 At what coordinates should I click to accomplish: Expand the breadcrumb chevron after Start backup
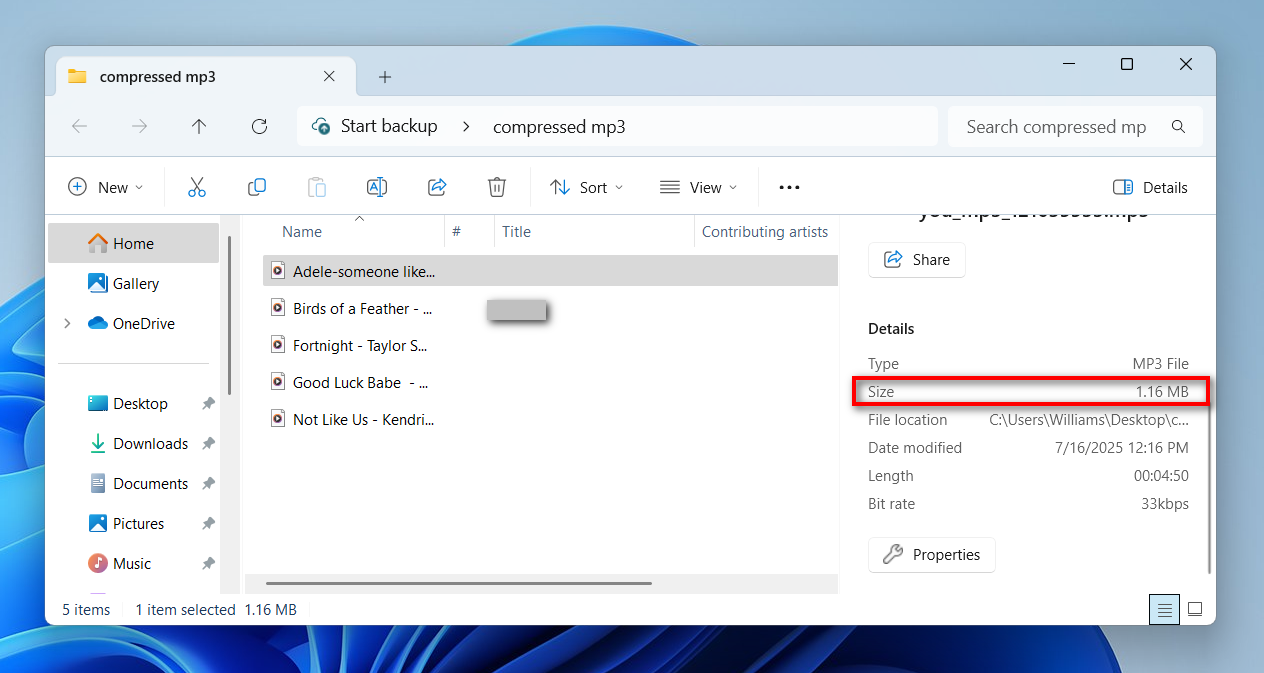[466, 126]
